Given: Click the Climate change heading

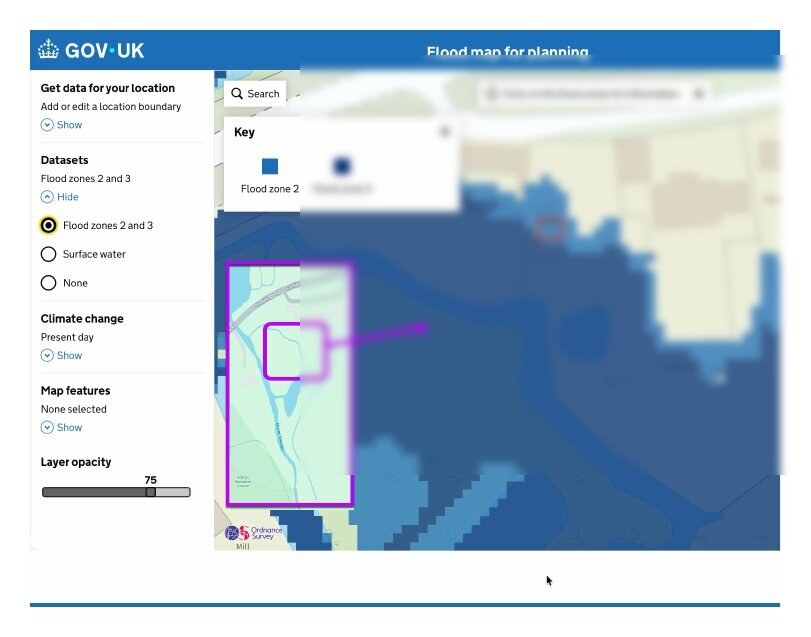Looking at the screenshot, I should (82, 318).
